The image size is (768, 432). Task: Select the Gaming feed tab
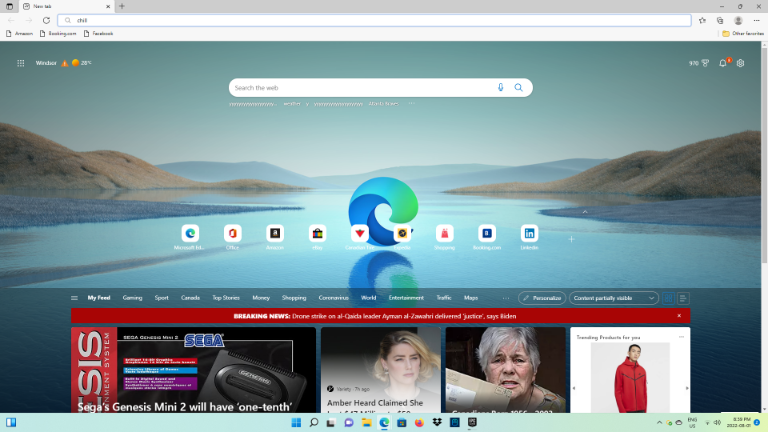click(x=132, y=298)
